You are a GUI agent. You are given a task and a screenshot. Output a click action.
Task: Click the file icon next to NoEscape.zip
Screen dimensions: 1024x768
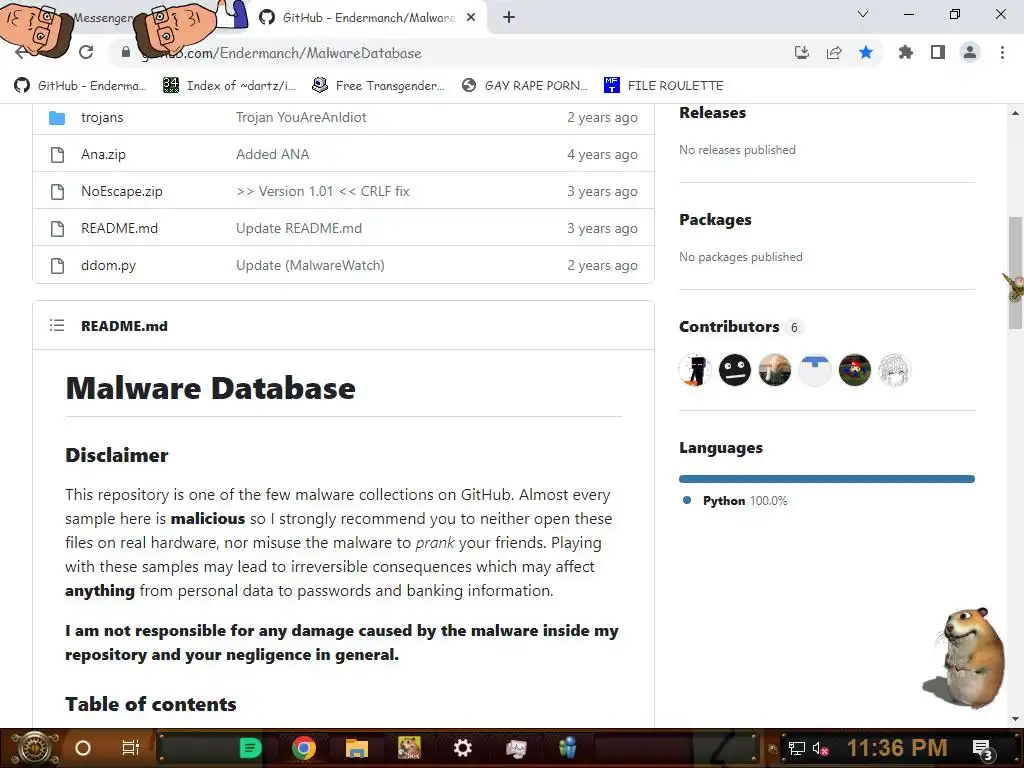[x=57, y=191]
